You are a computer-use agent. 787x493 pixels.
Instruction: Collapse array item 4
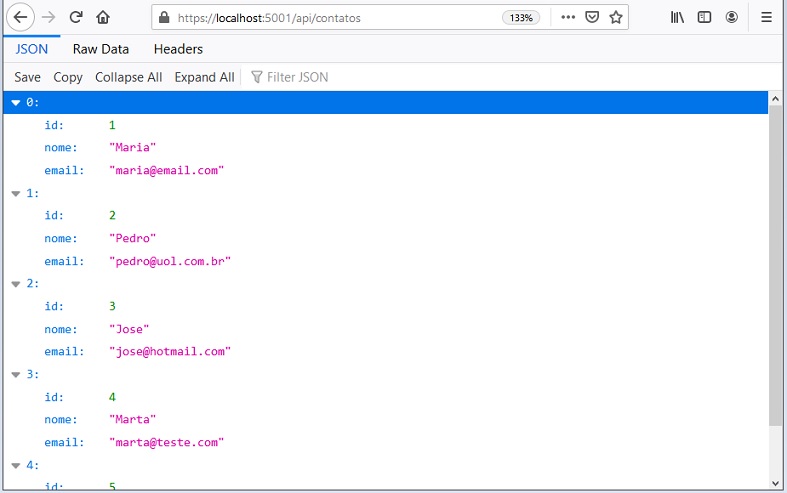(x=16, y=465)
